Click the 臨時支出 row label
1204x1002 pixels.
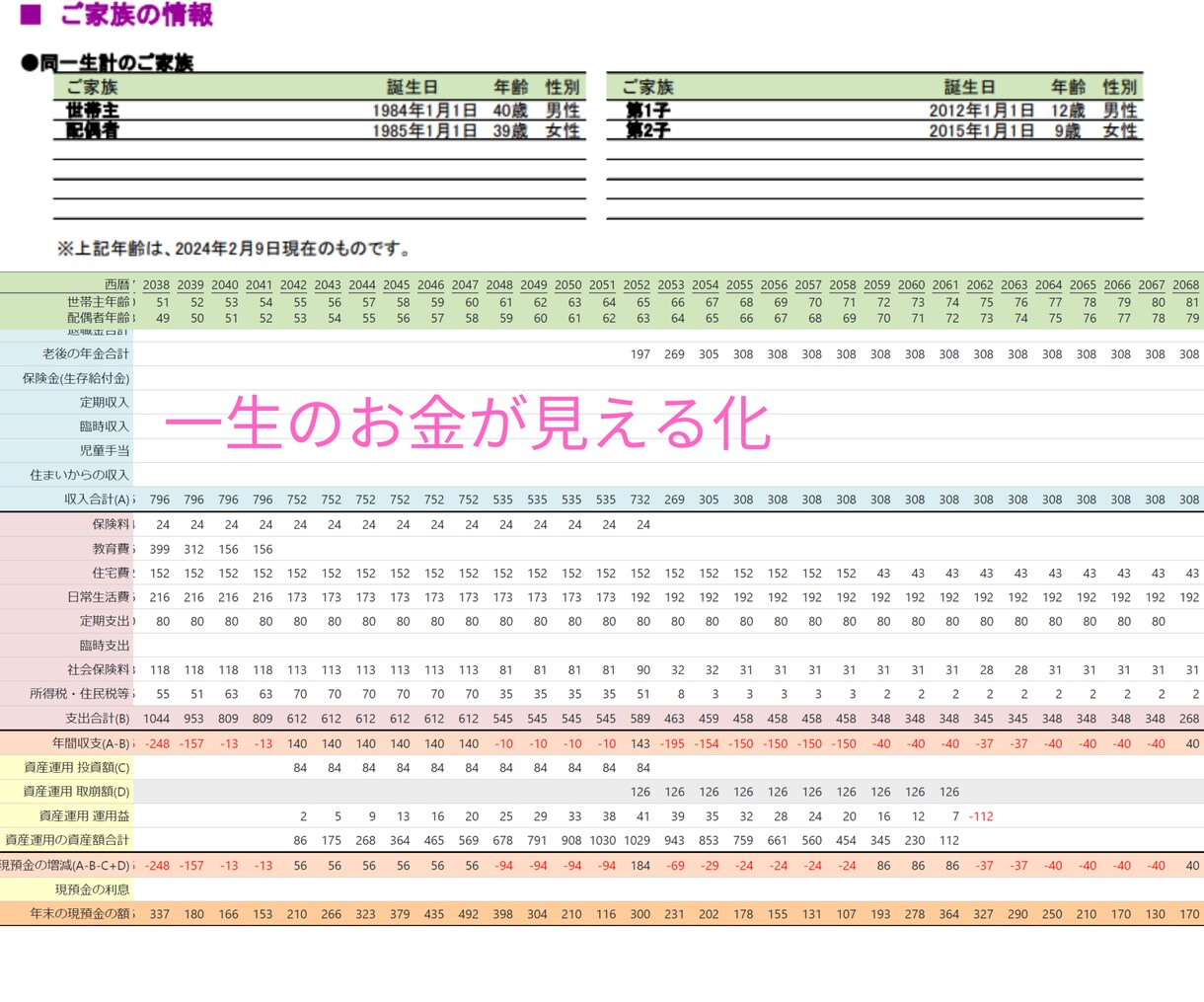point(105,646)
